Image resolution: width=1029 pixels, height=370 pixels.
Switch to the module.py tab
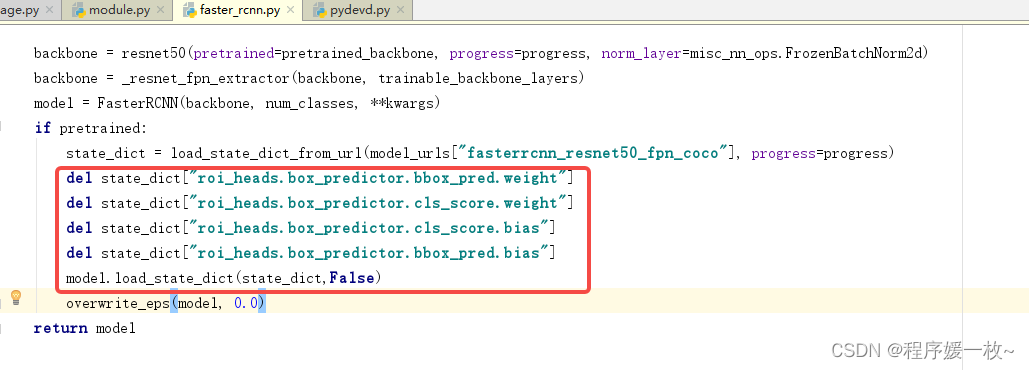point(118,10)
